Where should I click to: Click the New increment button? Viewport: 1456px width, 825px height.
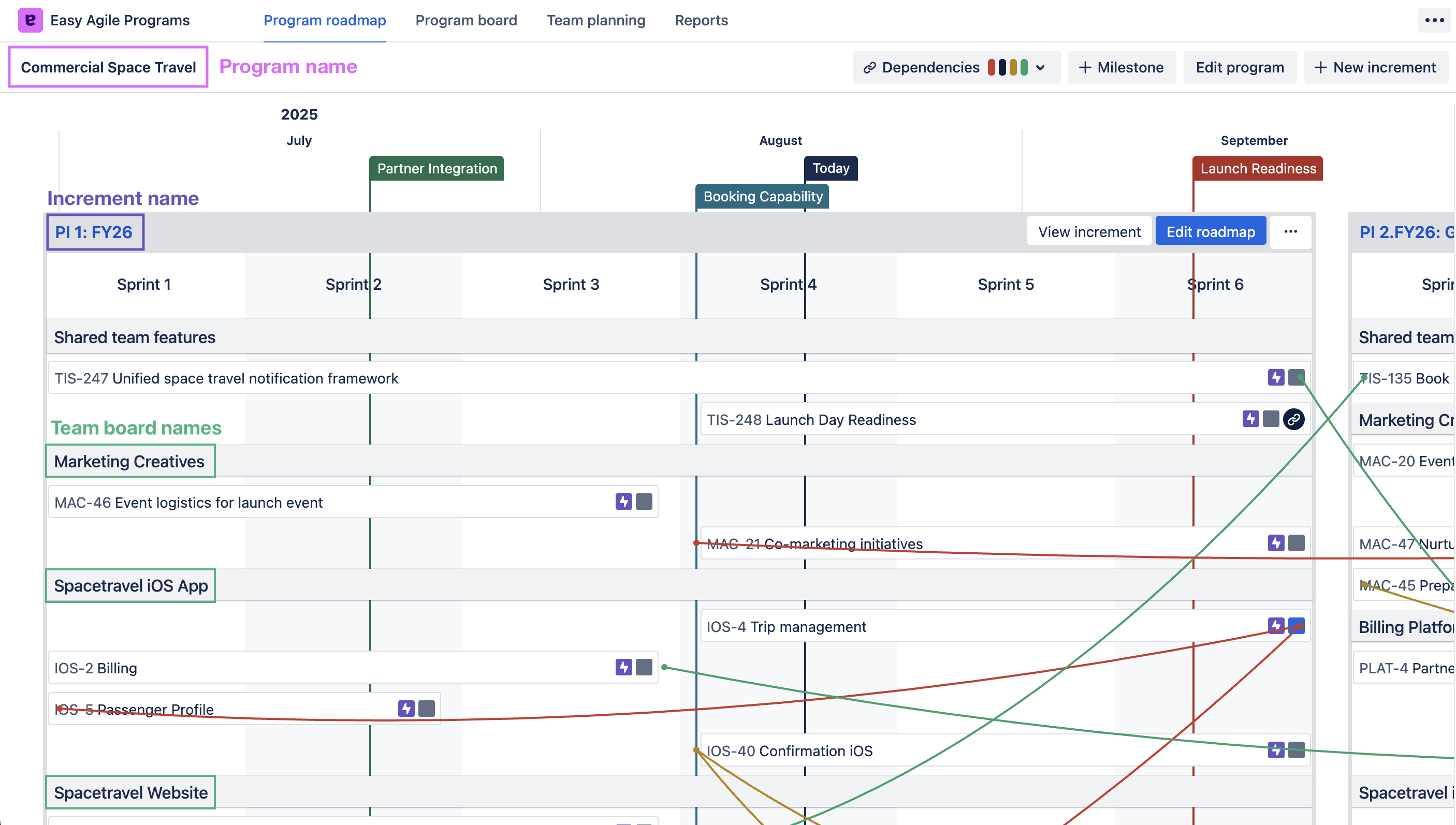1376,67
